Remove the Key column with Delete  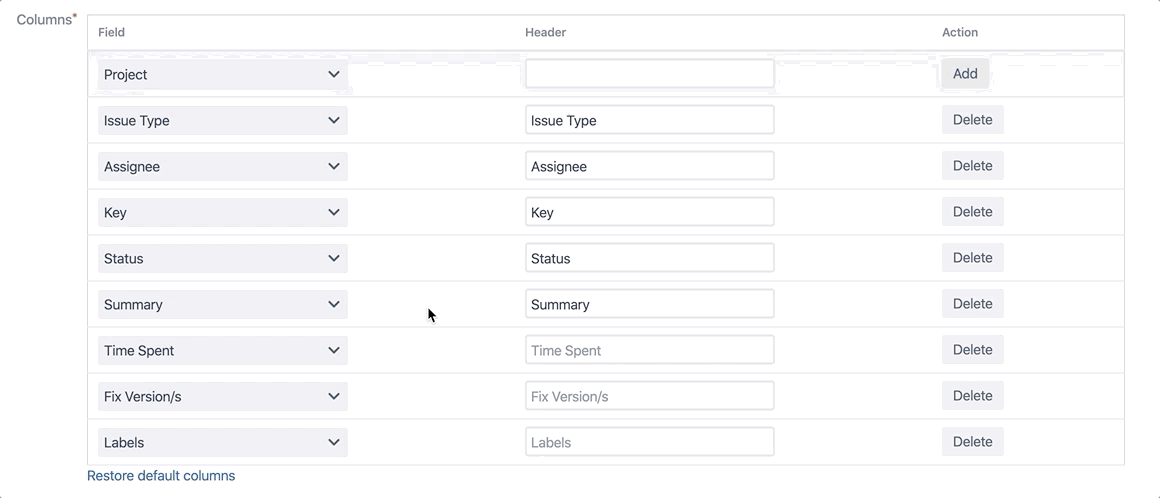[972, 212]
